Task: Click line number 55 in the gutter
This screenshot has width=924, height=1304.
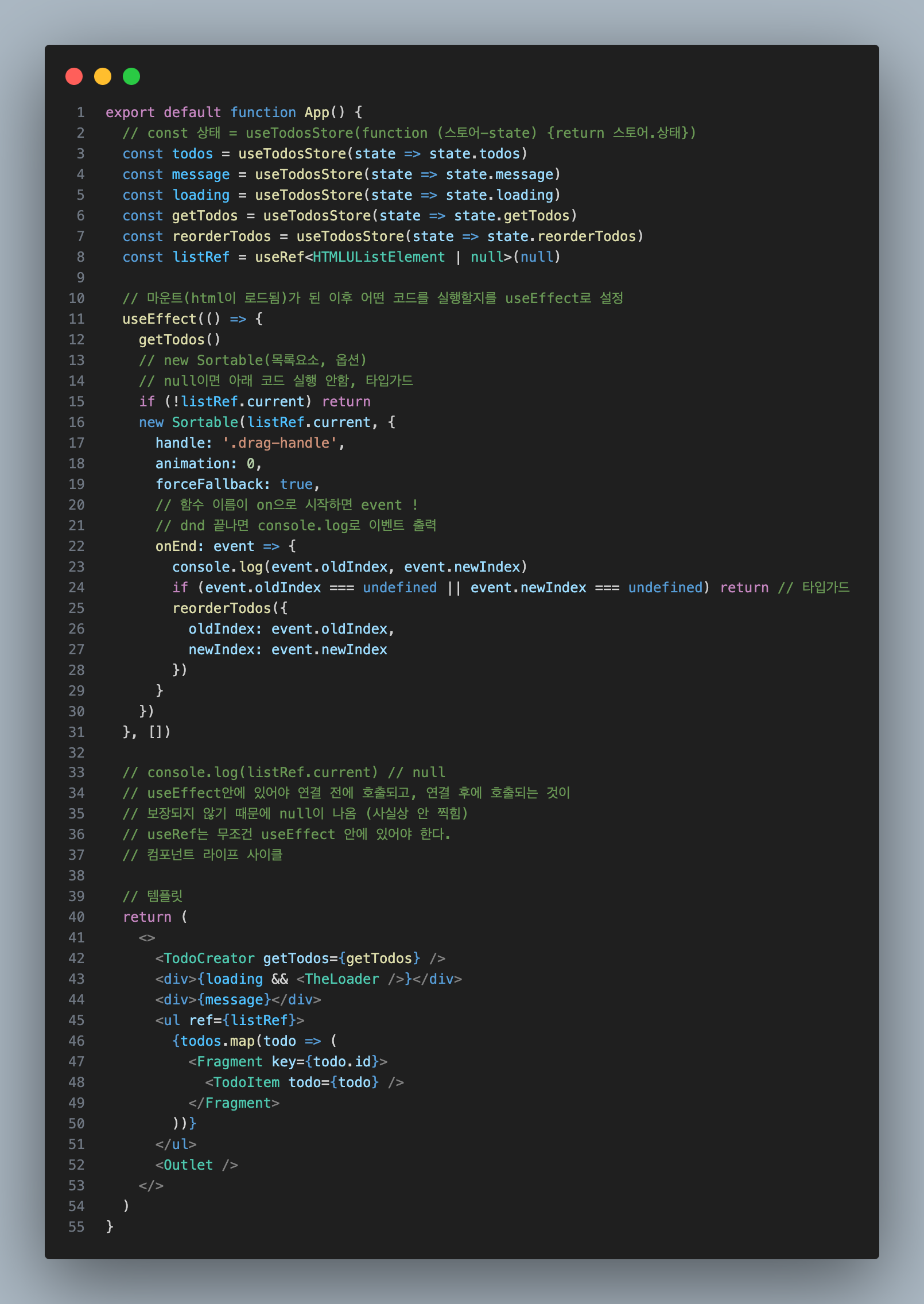Action: tap(76, 1227)
